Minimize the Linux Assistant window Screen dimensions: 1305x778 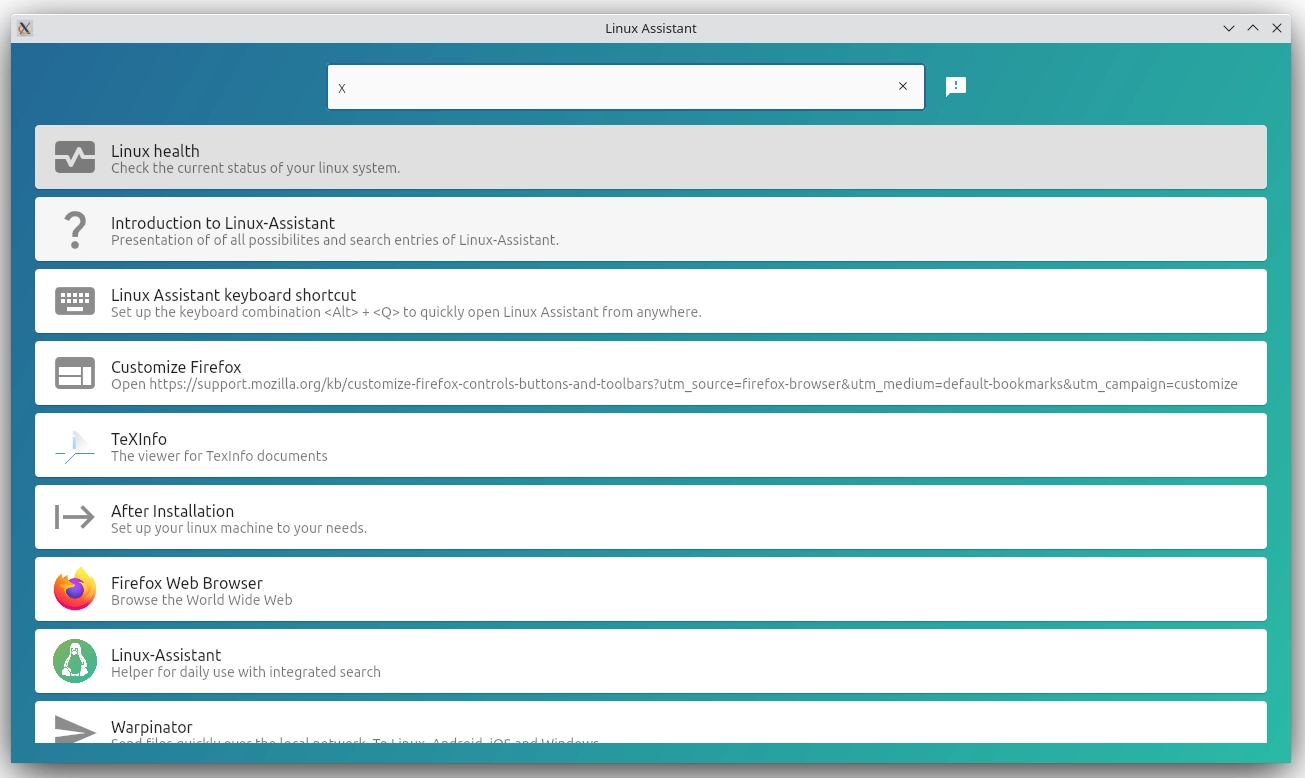point(1229,28)
